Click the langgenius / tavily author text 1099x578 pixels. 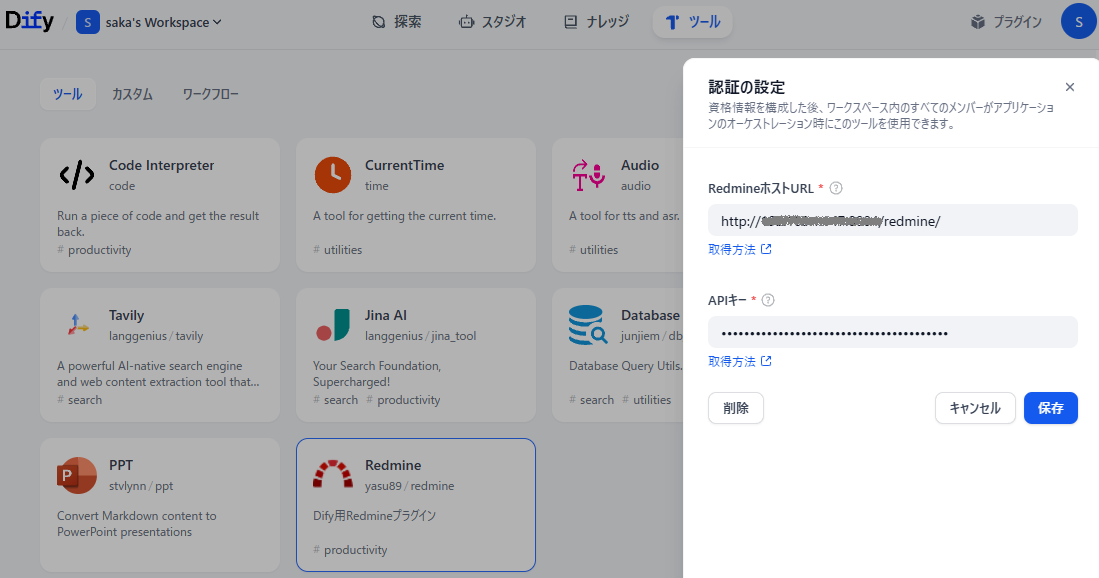(156, 336)
